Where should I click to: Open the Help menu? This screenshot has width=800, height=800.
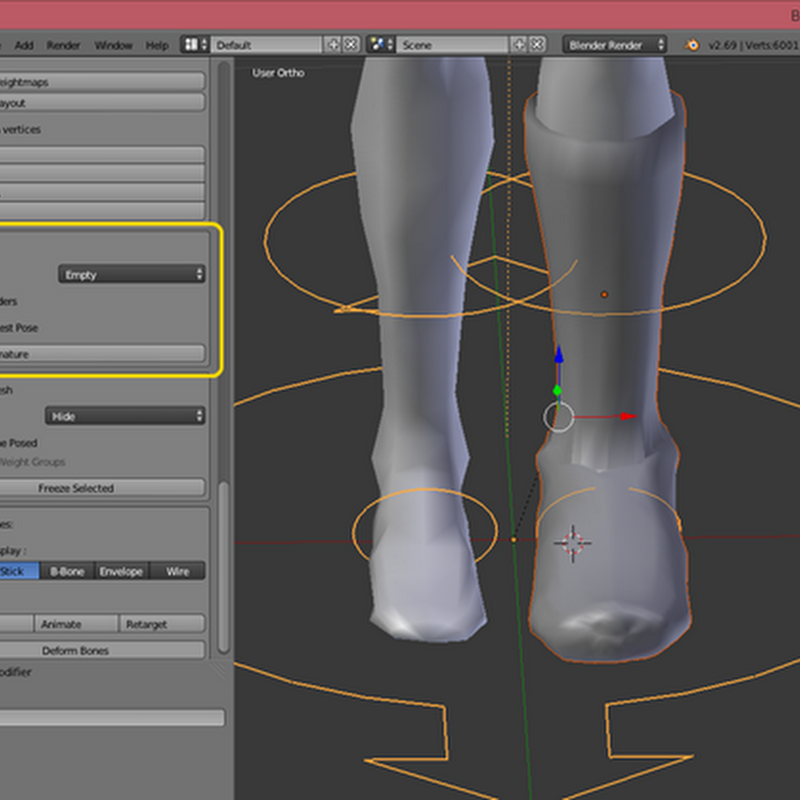(157, 45)
